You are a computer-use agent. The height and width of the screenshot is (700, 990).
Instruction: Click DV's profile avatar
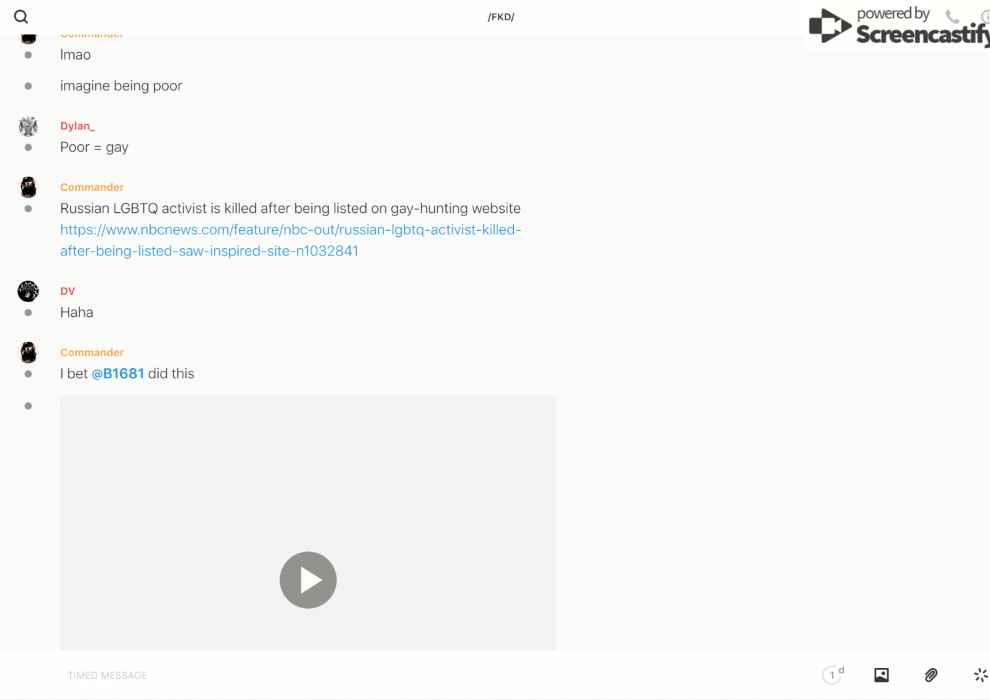[28, 291]
